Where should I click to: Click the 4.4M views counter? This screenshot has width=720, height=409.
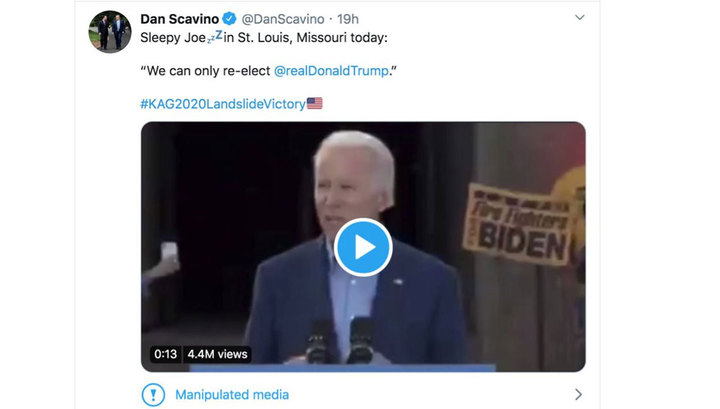[217, 354]
